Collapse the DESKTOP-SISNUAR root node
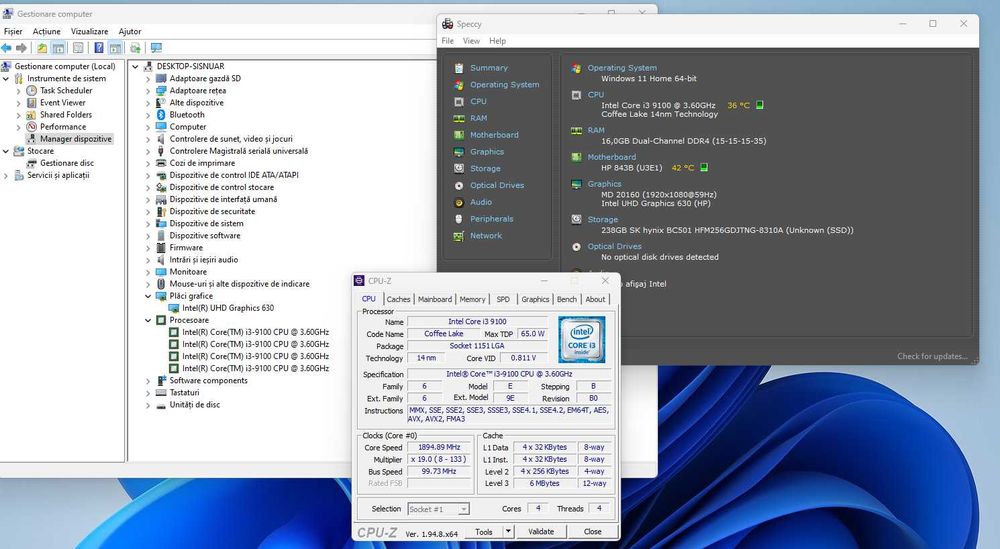This screenshot has width=1000, height=549. [135, 66]
